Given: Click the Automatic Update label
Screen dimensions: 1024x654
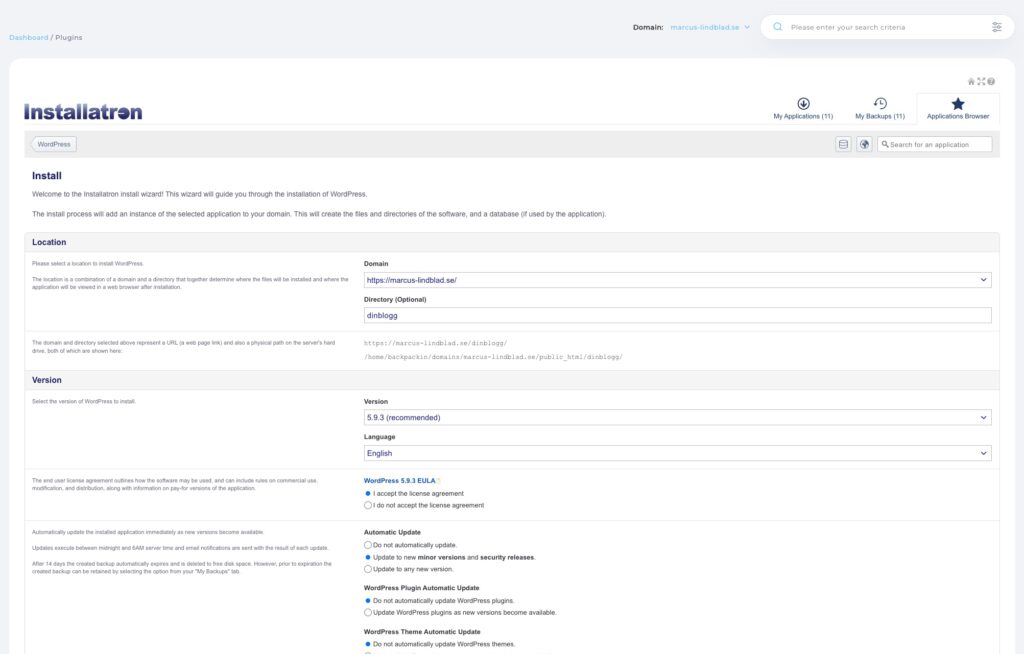Looking at the screenshot, I should pyautogui.click(x=392, y=532).
